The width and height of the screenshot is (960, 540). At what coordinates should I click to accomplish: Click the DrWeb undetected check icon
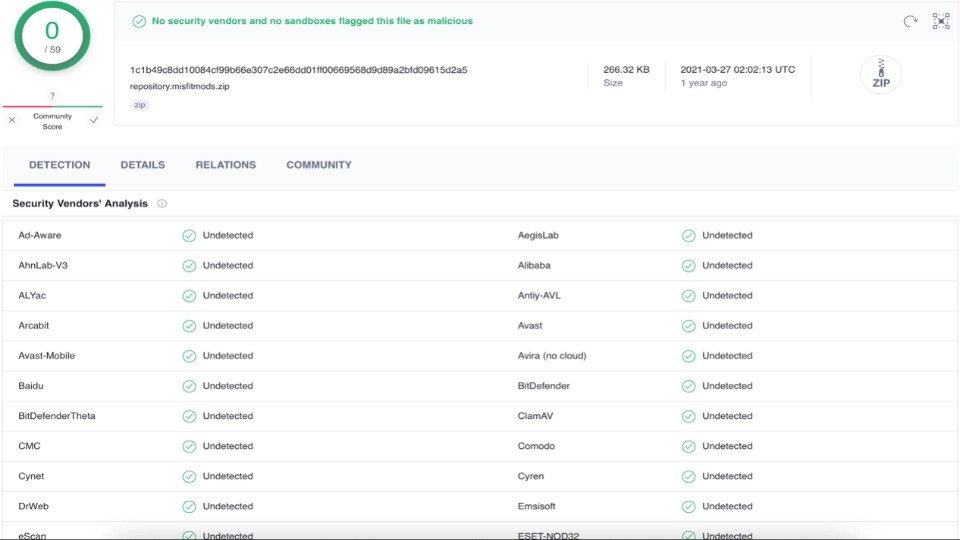[189, 506]
